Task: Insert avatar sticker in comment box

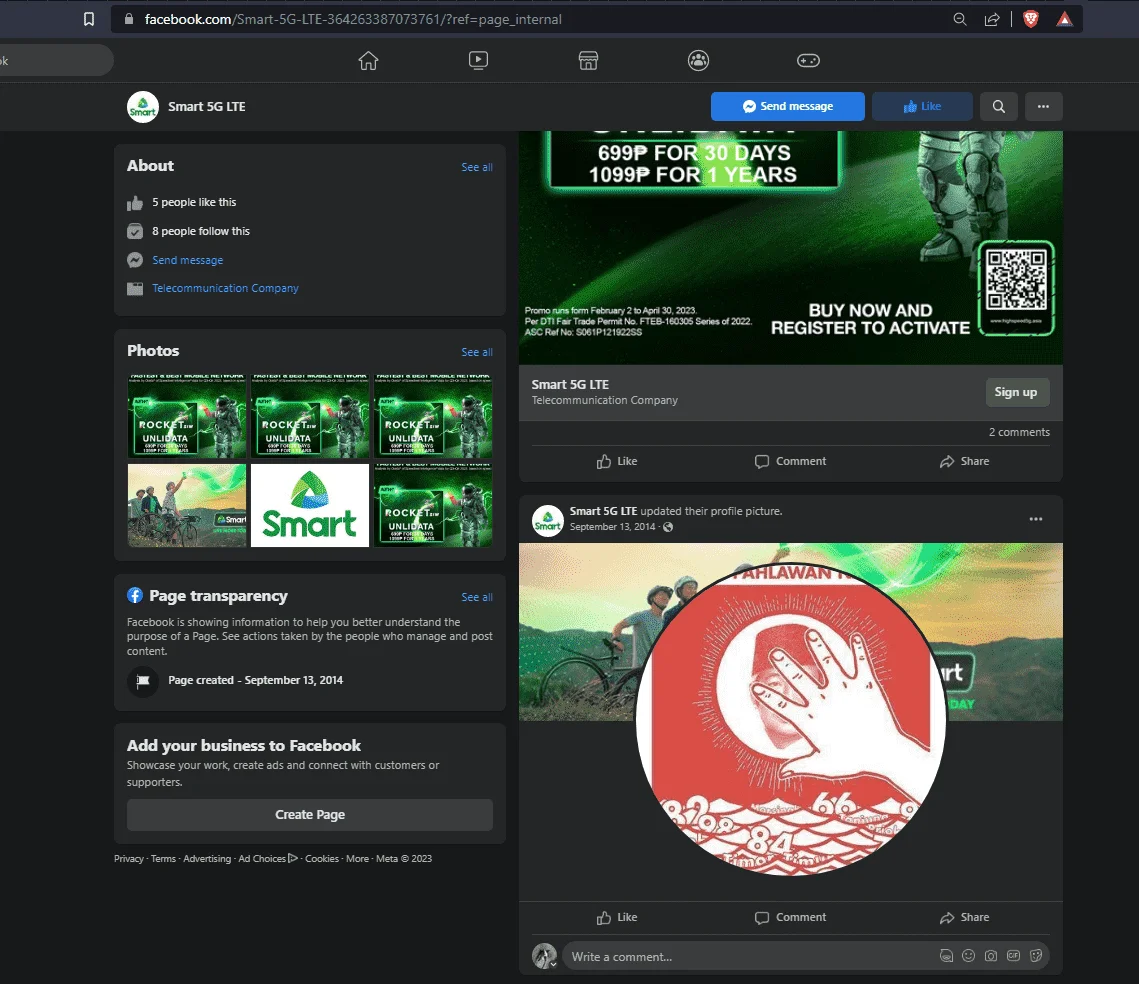Action: 947,956
